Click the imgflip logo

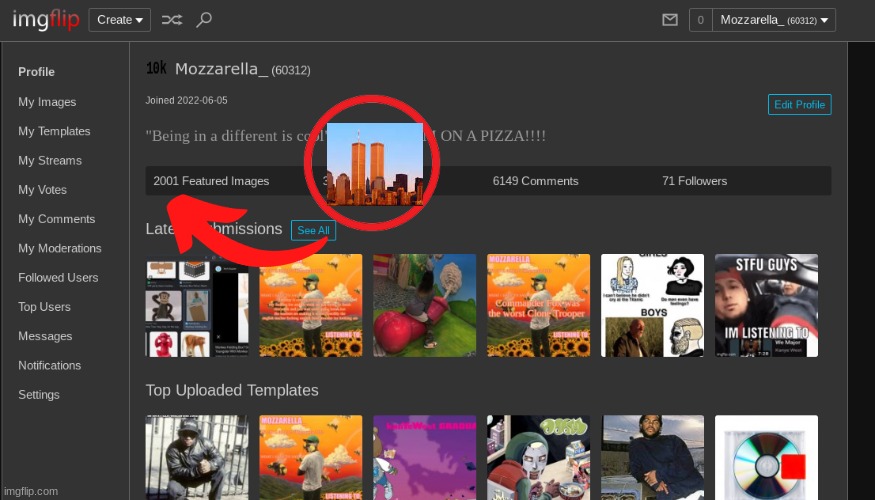coord(45,19)
